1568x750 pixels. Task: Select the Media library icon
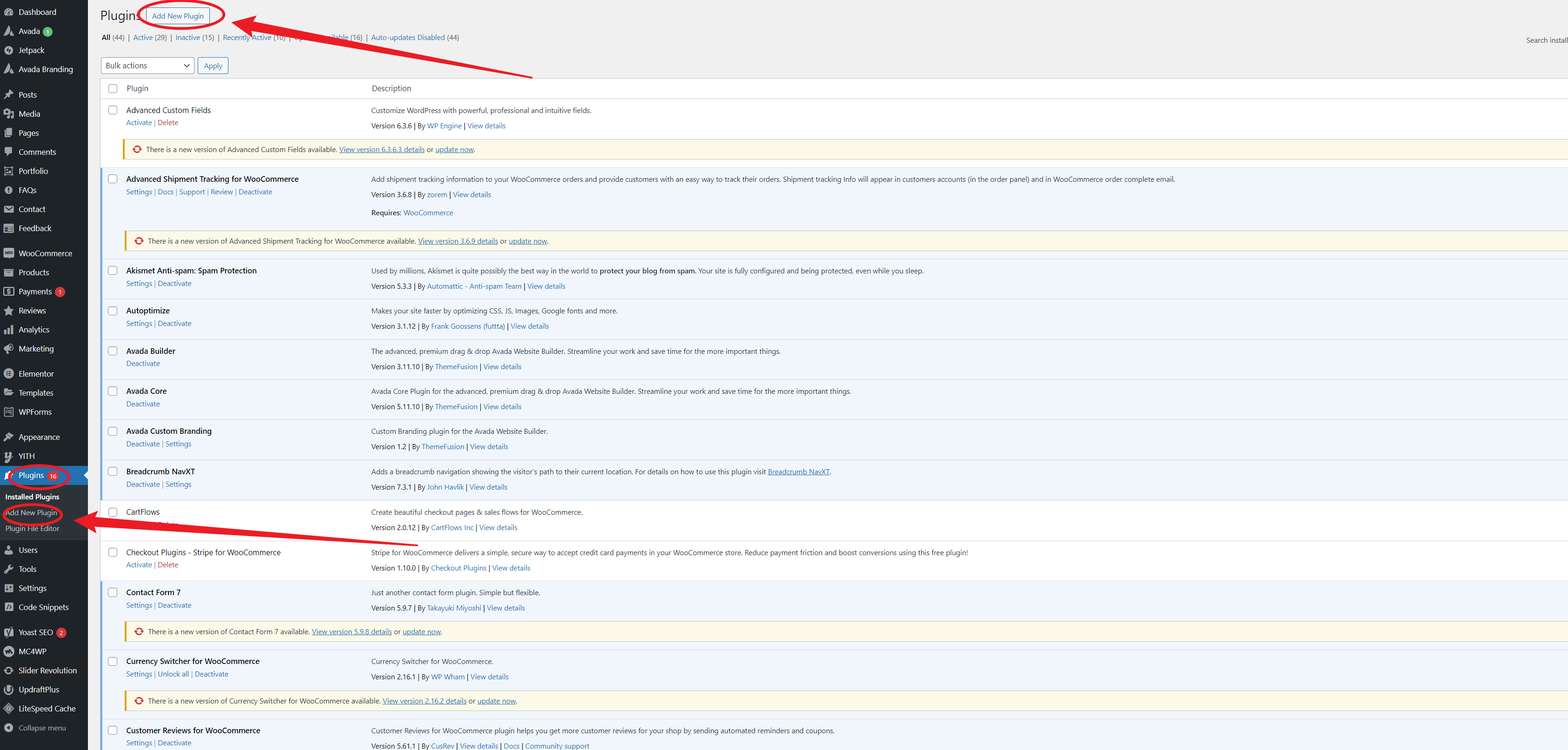coord(9,114)
